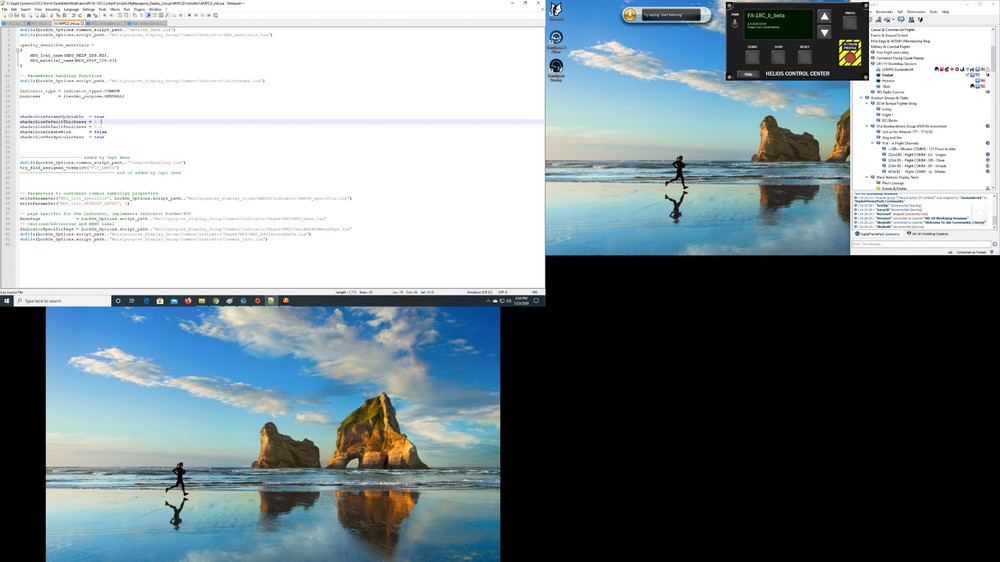Click the Helios button at bottom left
Screen dimensions: 1000x562
click(x=748, y=74)
